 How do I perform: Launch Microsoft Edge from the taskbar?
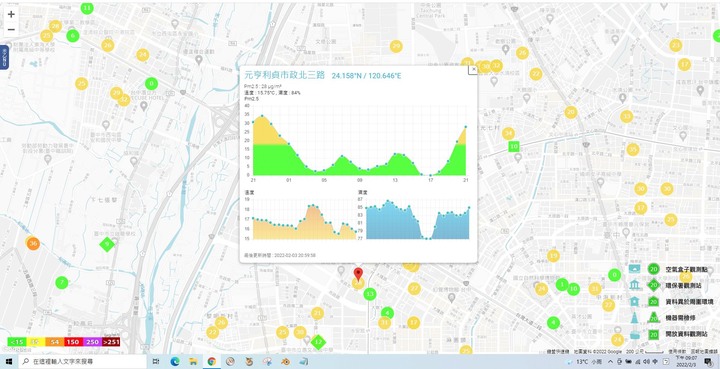tap(174, 362)
